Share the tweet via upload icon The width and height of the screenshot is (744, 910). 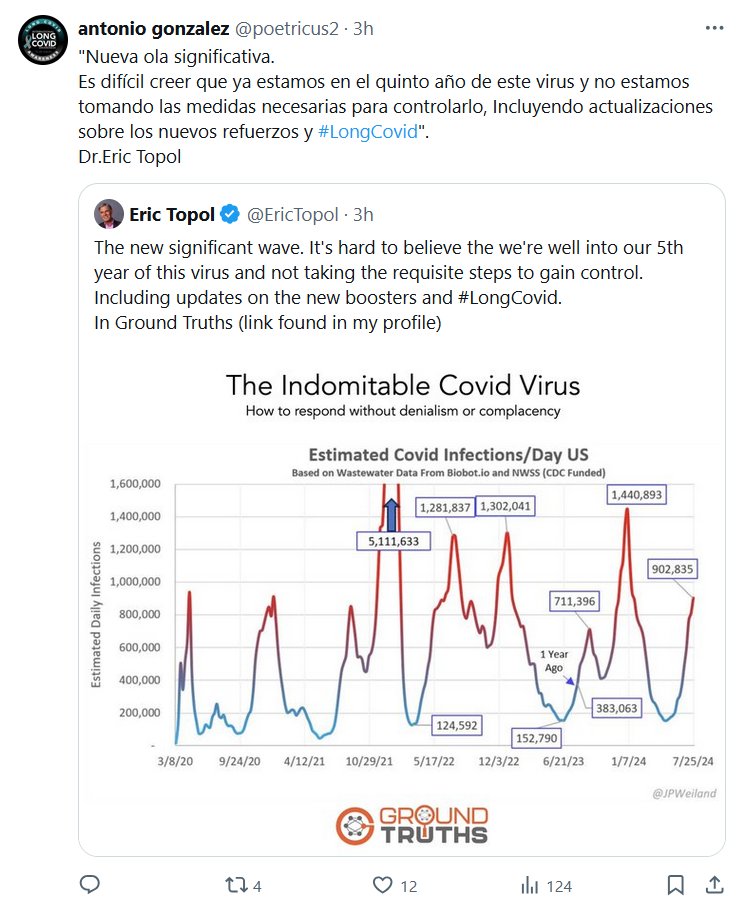coord(715,885)
